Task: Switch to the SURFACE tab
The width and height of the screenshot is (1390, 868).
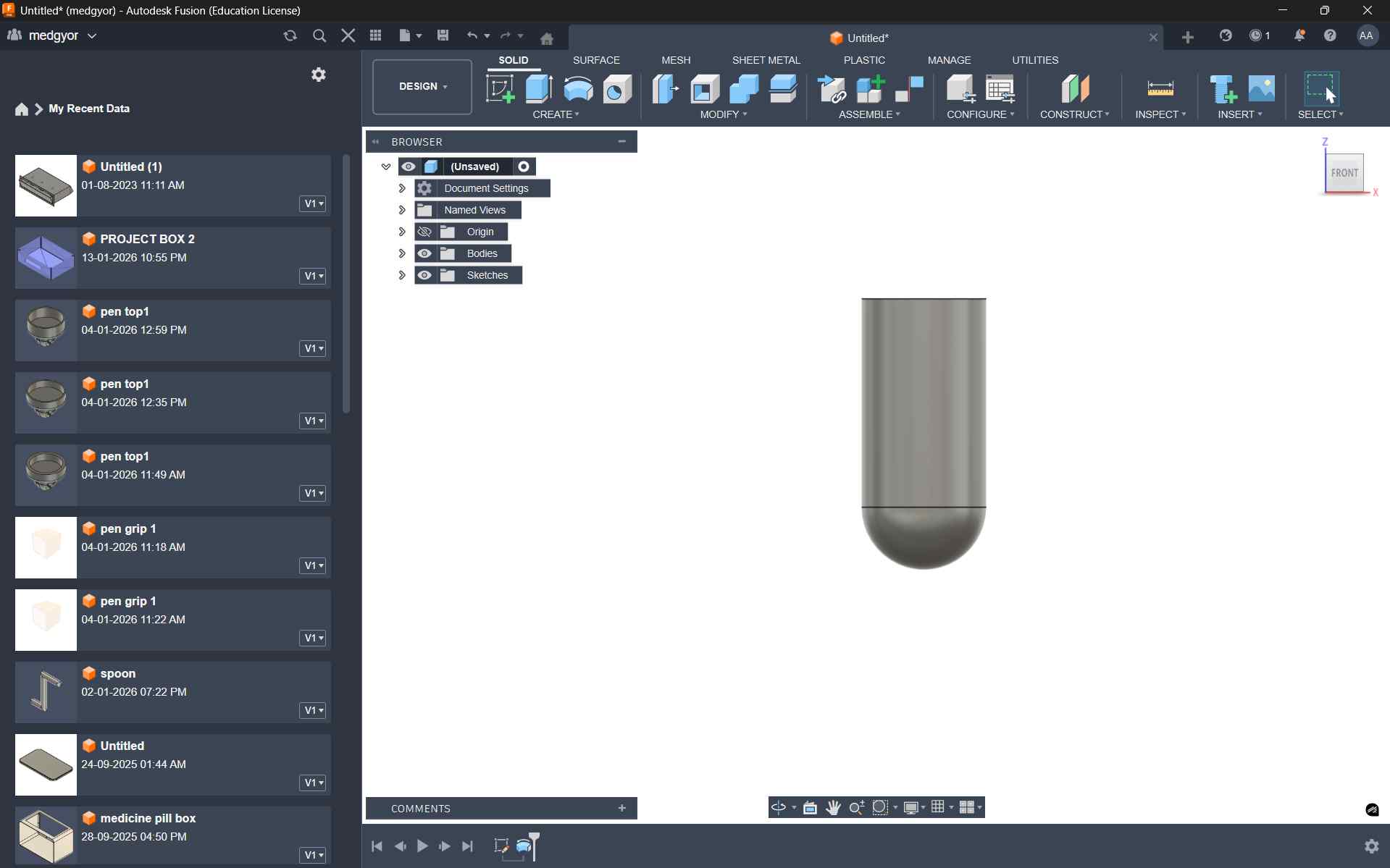Action: 596,60
